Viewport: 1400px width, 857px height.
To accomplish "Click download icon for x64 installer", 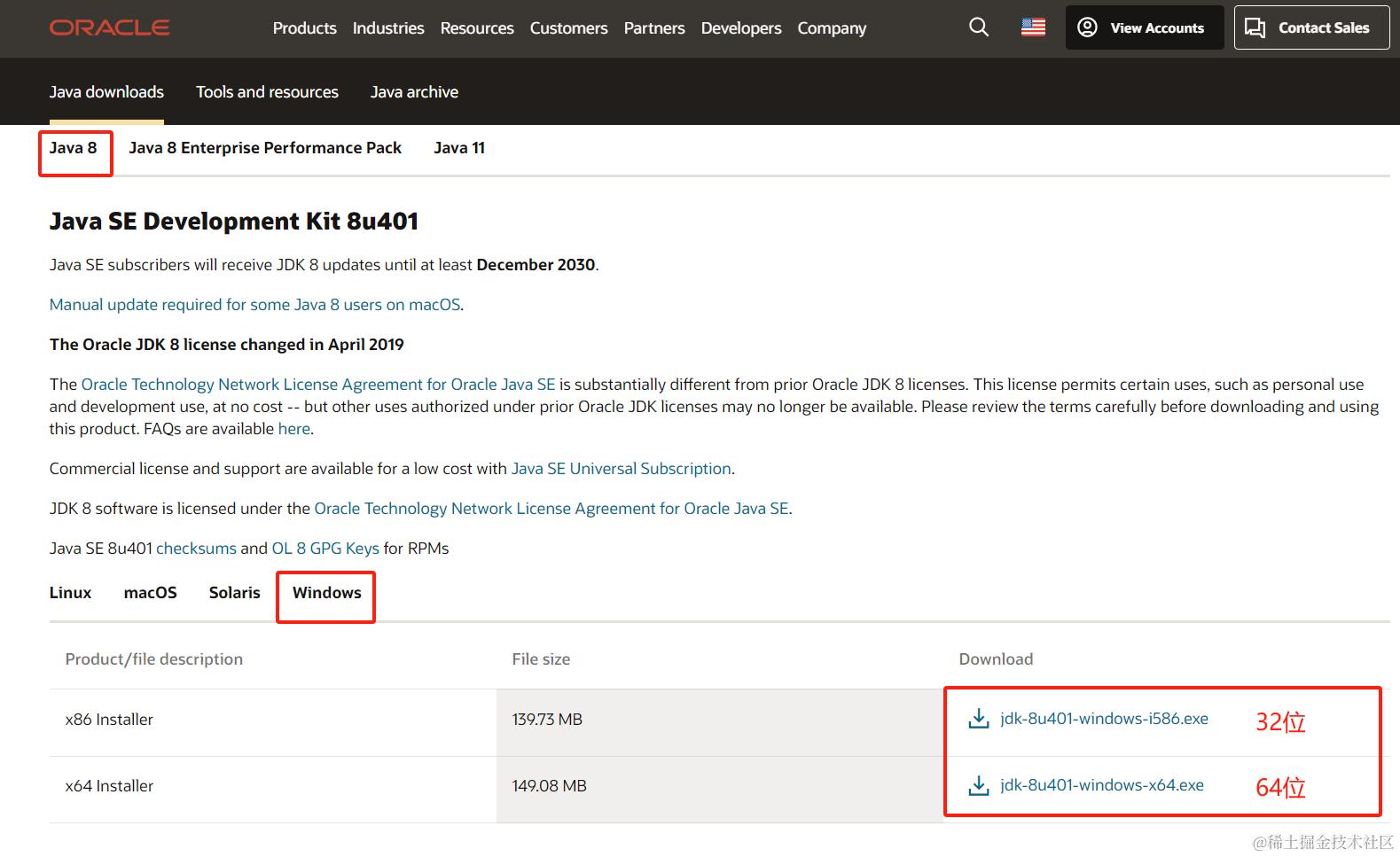I will [979, 785].
